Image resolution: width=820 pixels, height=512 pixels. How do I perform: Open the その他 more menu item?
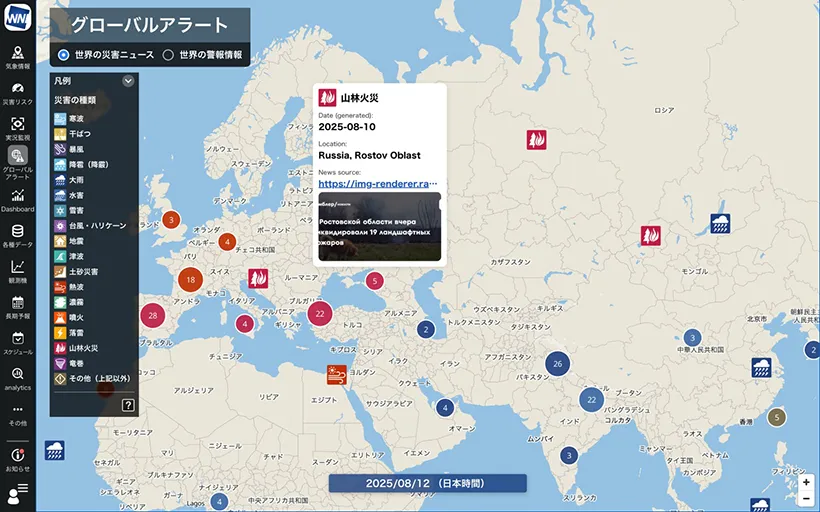pos(18,414)
